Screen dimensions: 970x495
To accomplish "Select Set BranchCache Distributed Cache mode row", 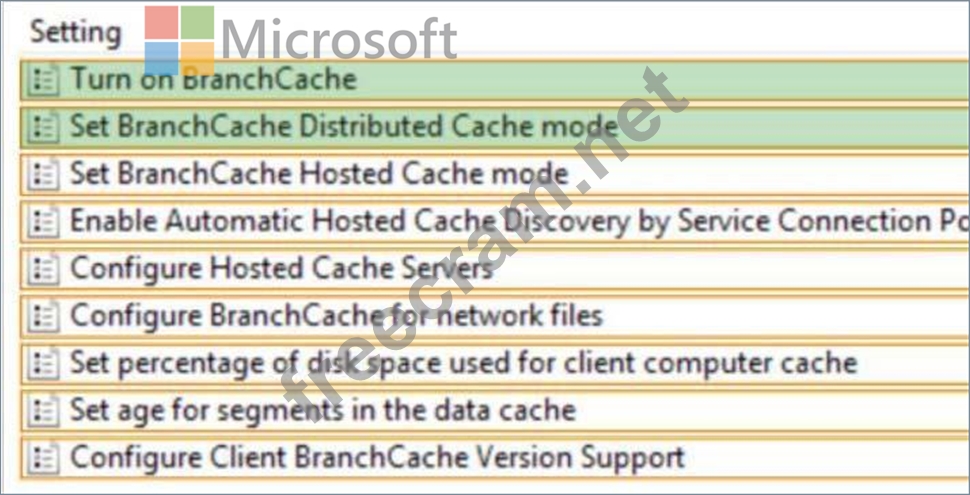I will point(495,127).
